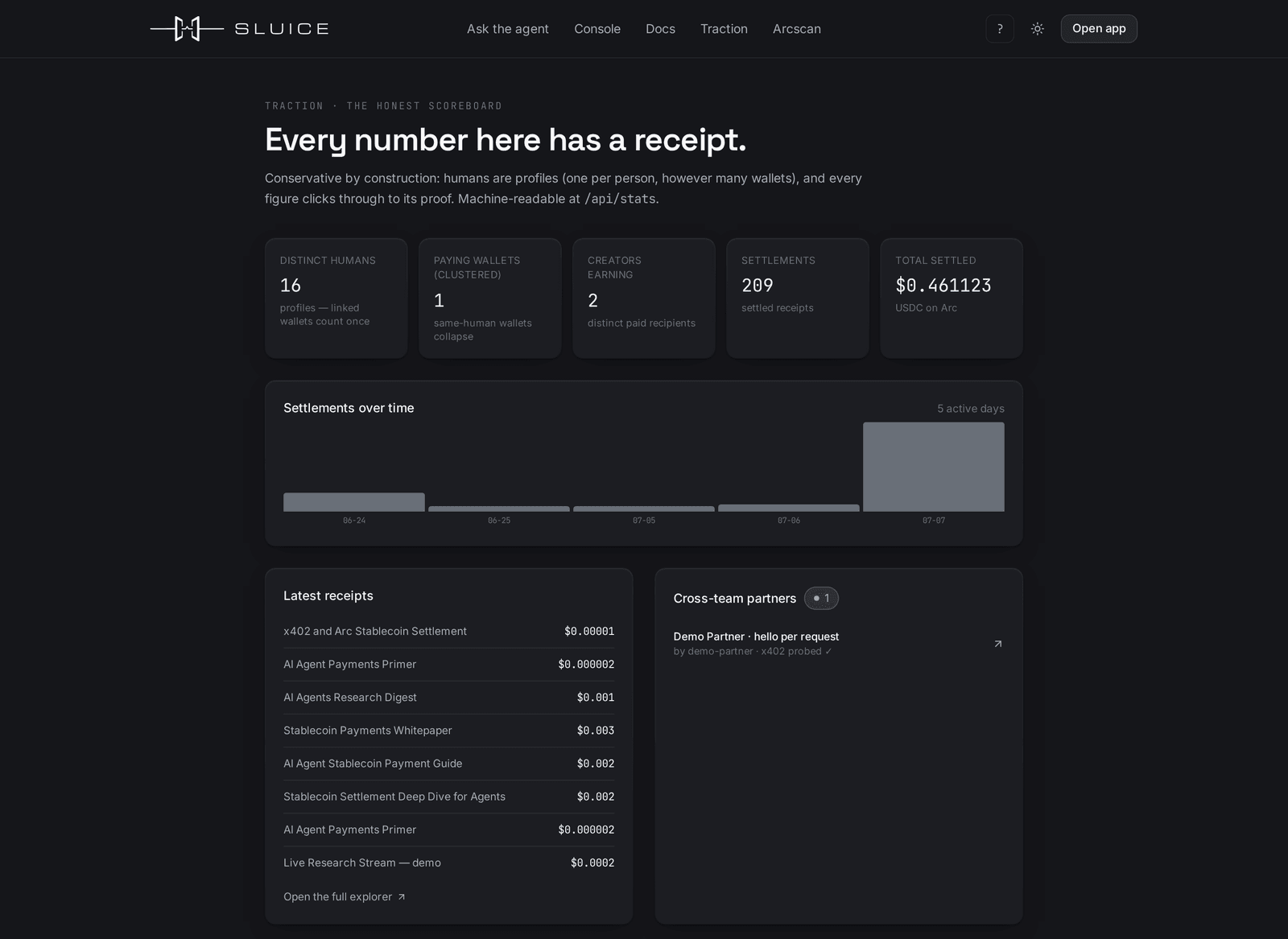Screen dimensions: 1288x939
Task: Open Stablecoin Payments Whitepaper receipt
Action: coord(448,731)
